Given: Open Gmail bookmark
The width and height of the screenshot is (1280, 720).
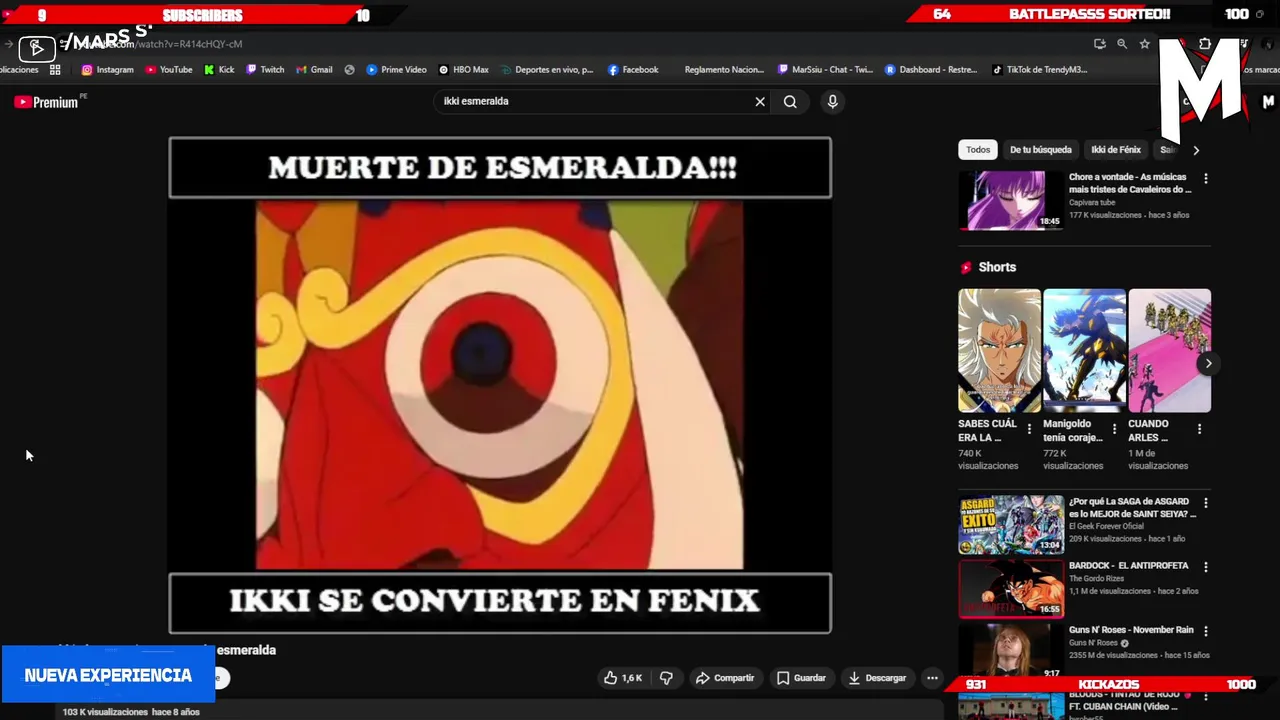Looking at the screenshot, I should 314,70.
